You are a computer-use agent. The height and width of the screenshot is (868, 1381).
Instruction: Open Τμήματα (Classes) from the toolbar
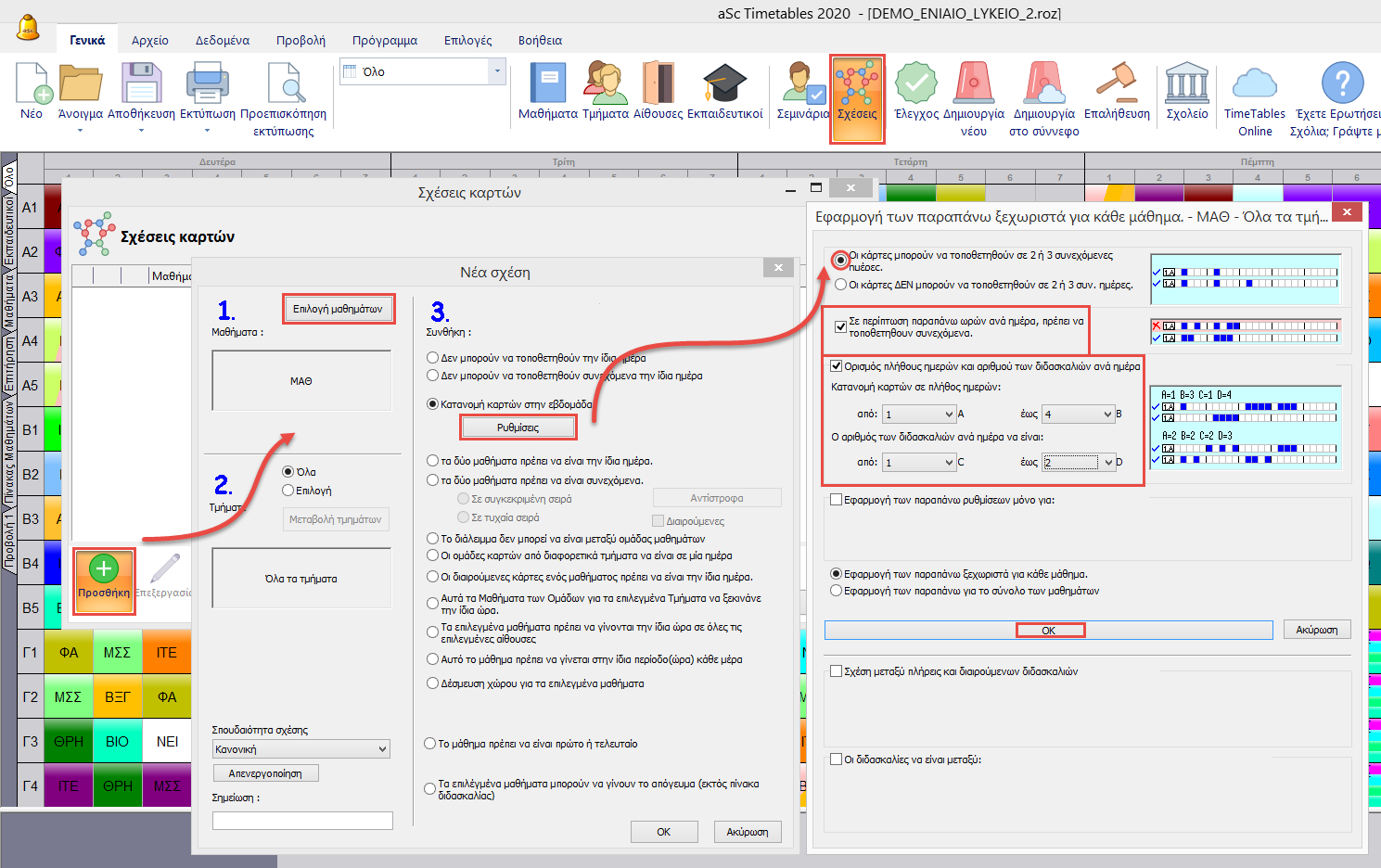point(605,85)
